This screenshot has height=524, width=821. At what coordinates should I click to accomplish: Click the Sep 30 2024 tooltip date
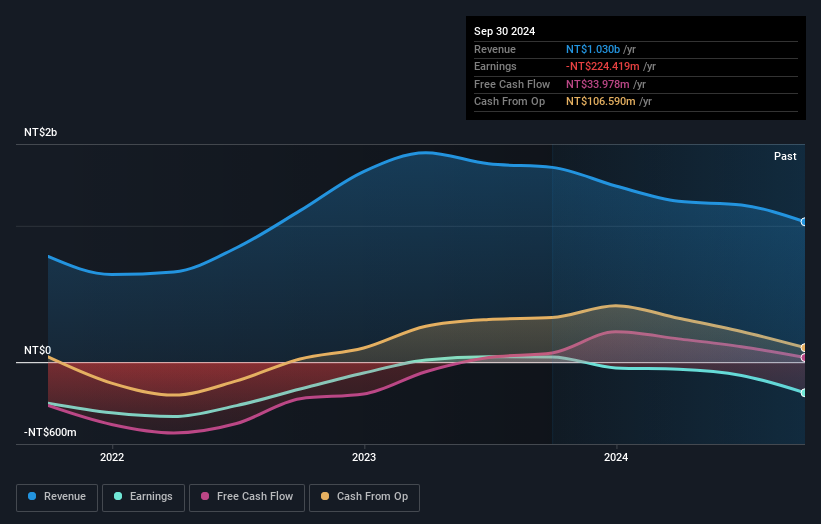[x=504, y=31]
